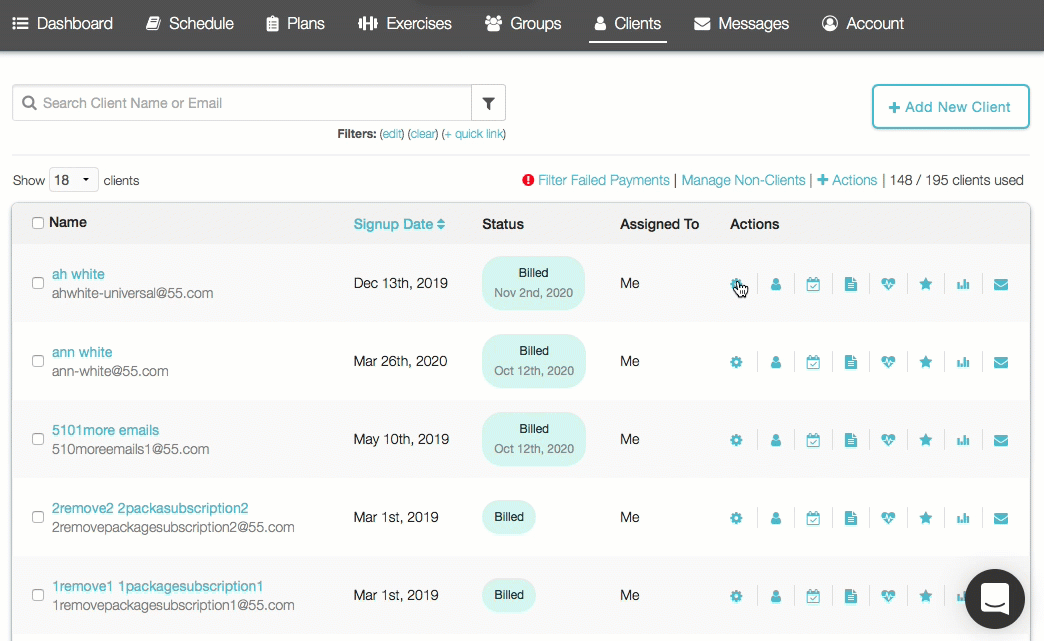Image resolution: width=1044 pixels, height=641 pixels.
Task: Send message via envelope icon for ann white
Action: 1001,362
